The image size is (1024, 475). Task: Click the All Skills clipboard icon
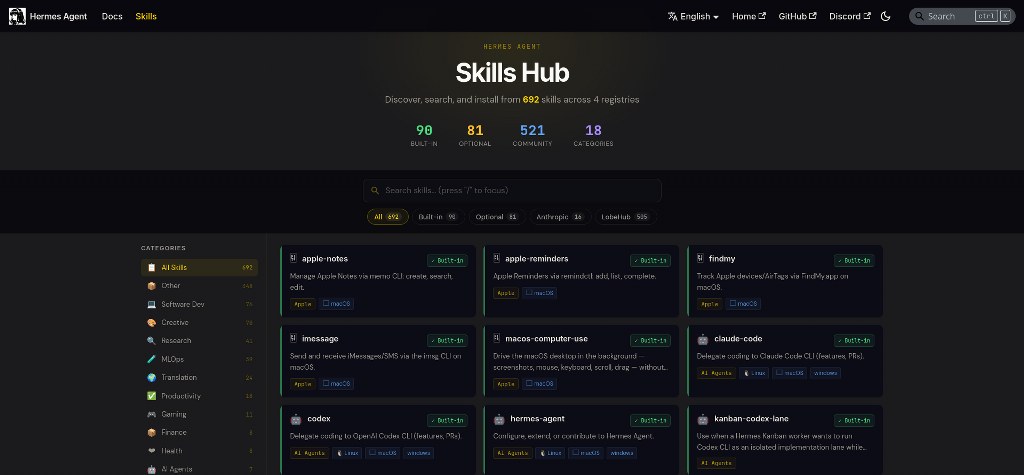click(152, 267)
